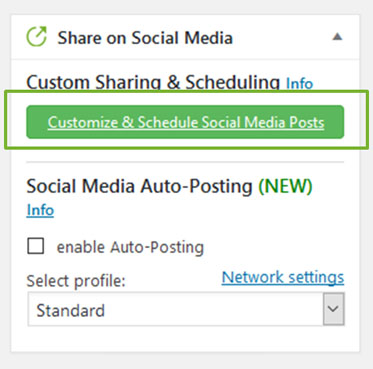Open the Network settings link
Screen dimensions: 373x369
click(283, 277)
